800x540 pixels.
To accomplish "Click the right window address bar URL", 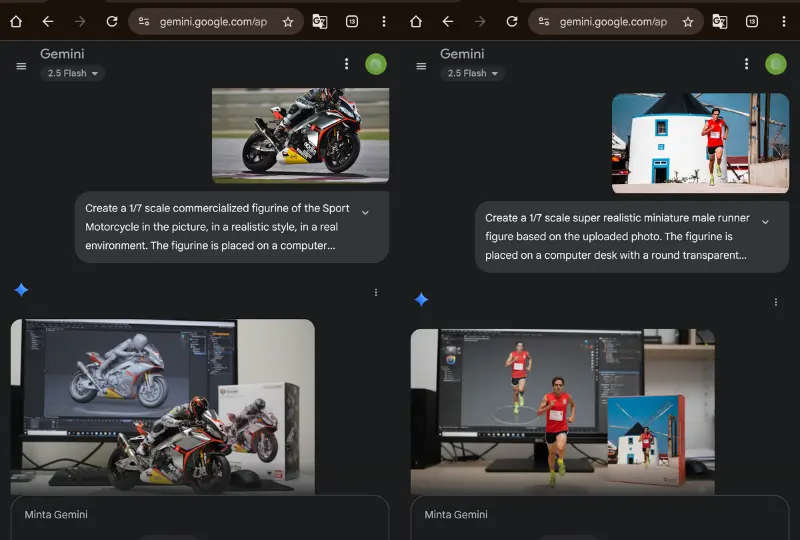I will click(613, 22).
